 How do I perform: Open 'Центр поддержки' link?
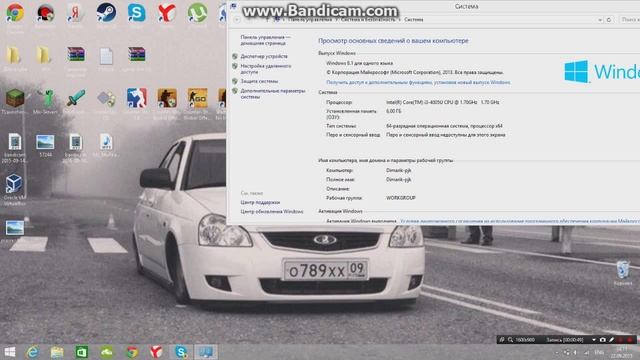(x=260, y=202)
